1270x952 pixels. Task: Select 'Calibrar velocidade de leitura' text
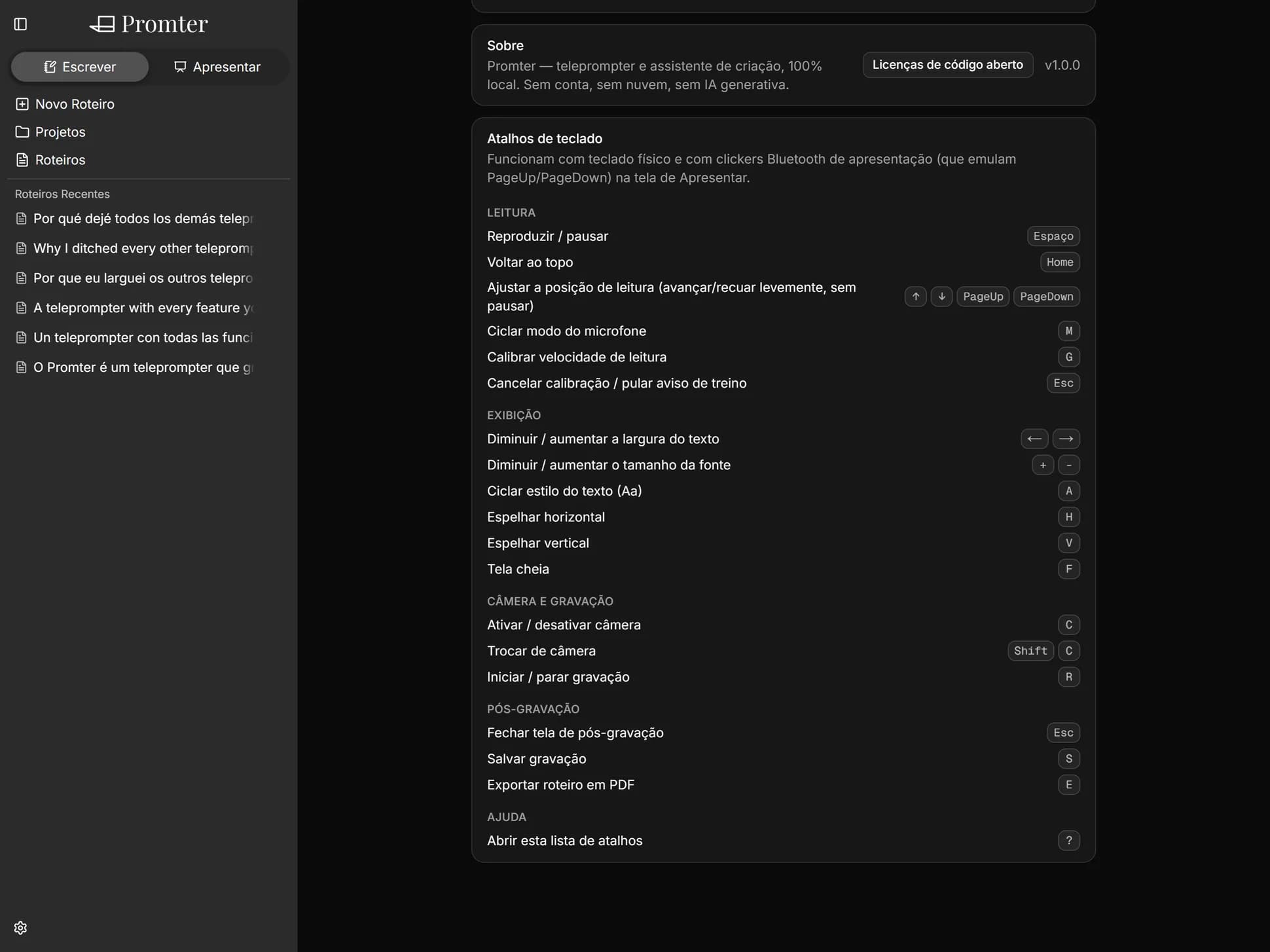tap(577, 357)
